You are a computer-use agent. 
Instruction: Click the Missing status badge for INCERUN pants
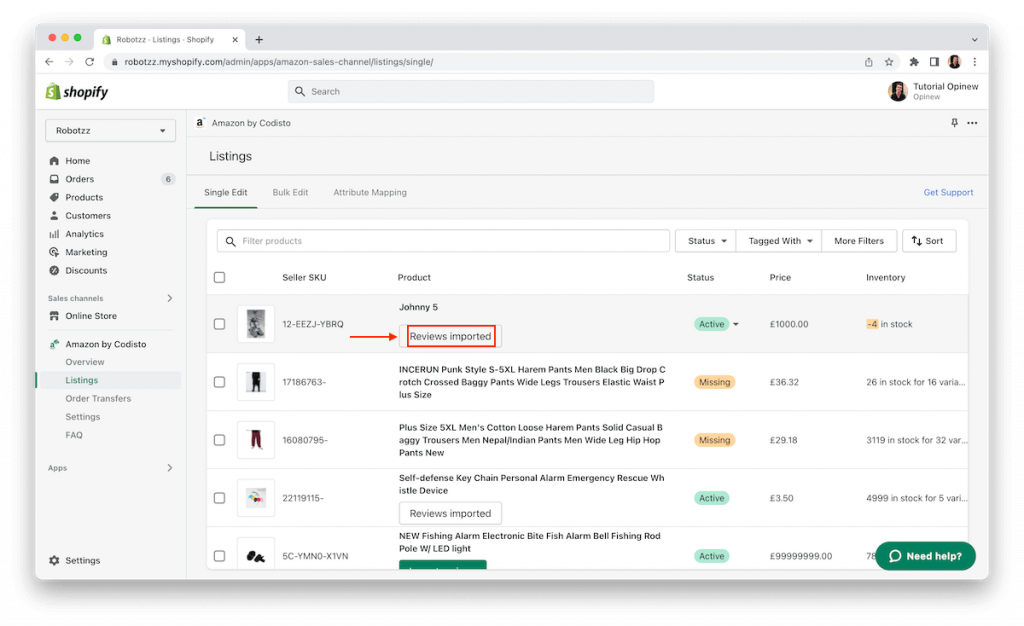click(714, 382)
